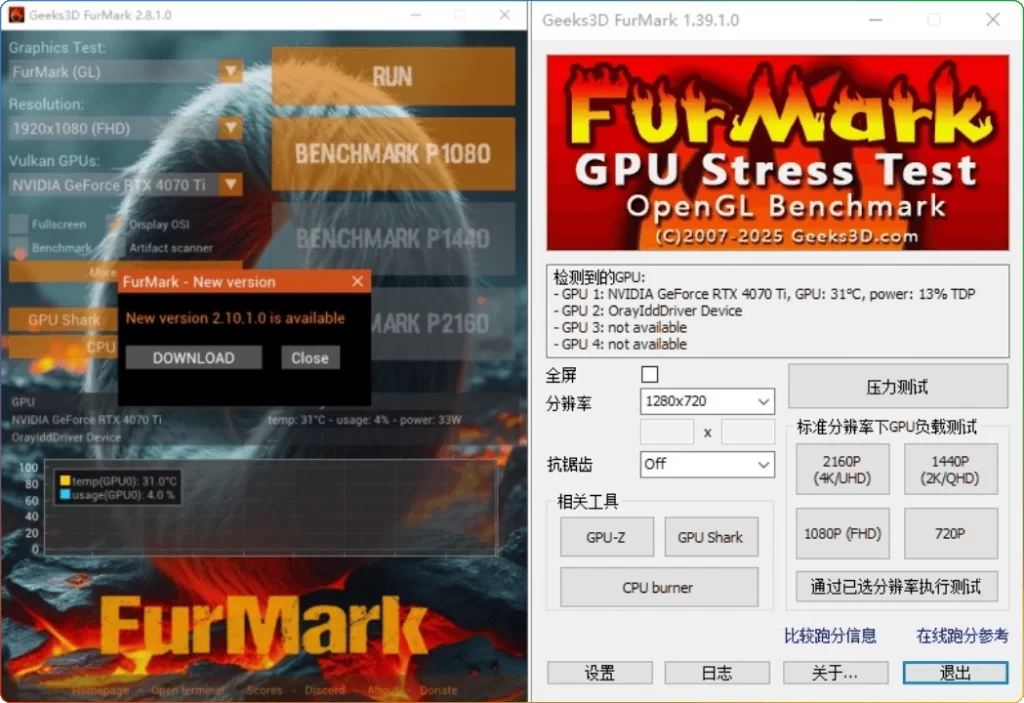Open the 分辨率 resolution dropdown showing 1280x720
The height and width of the screenshot is (703, 1024).
706,401
